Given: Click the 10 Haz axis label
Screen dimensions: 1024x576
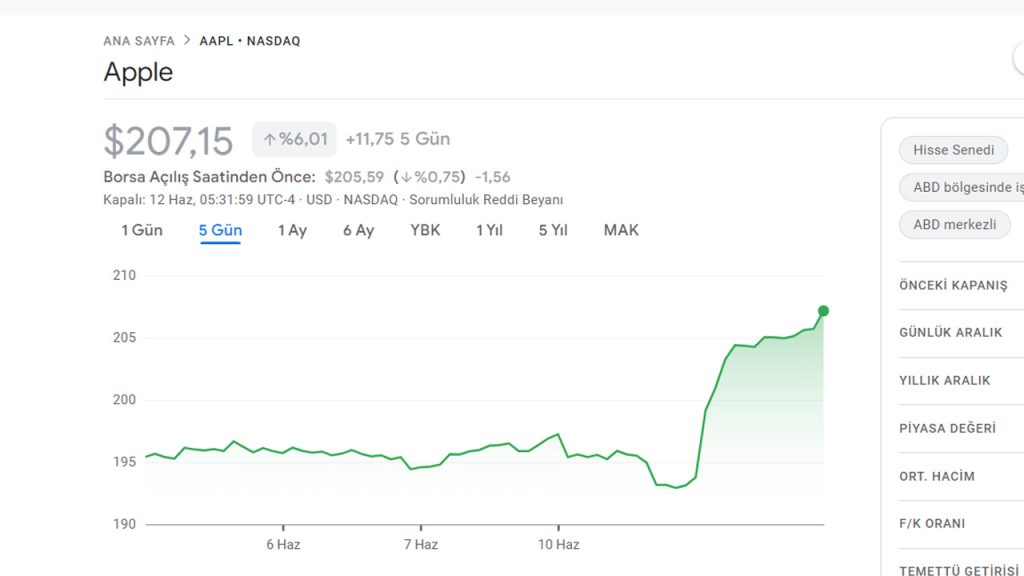Looking at the screenshot, I should click(x=559, y=545).
